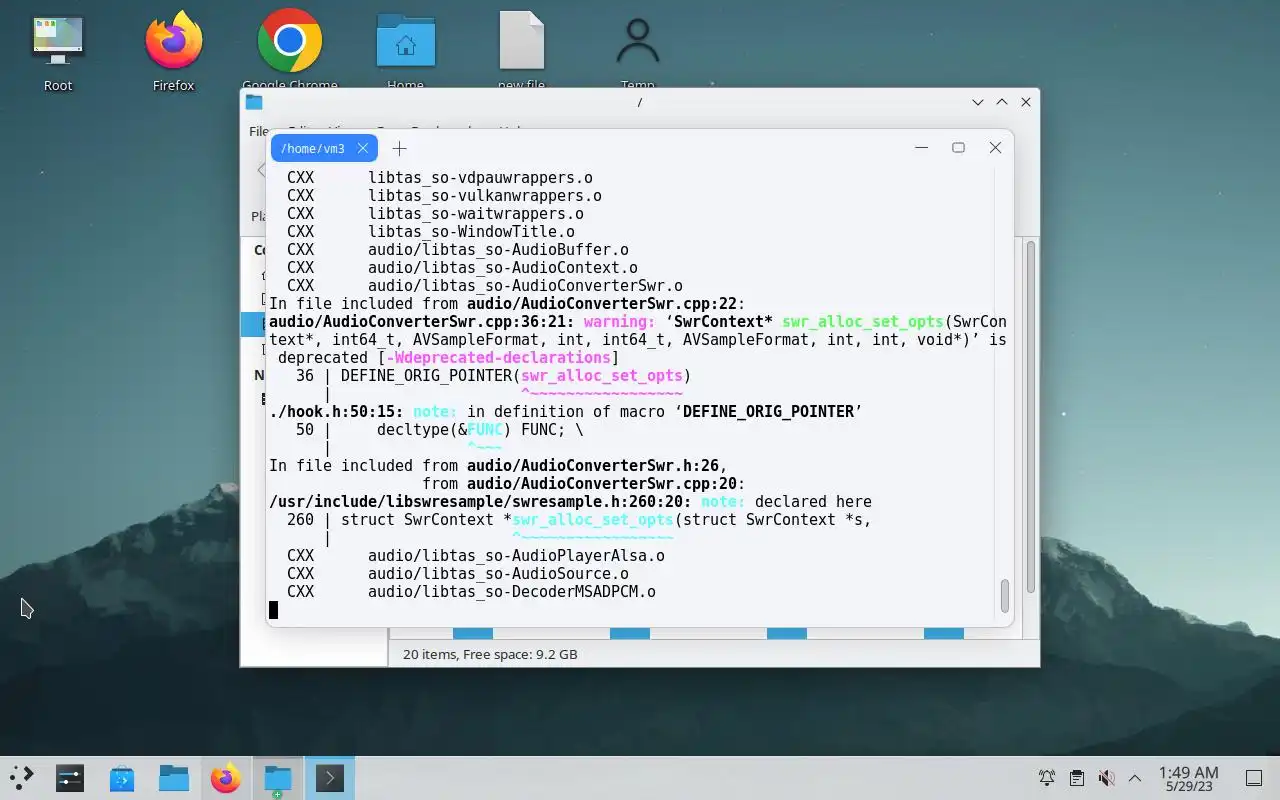Switch to Firefox in the taskbar
Viewport: 1280px width, 800px height.
(226, 778)
